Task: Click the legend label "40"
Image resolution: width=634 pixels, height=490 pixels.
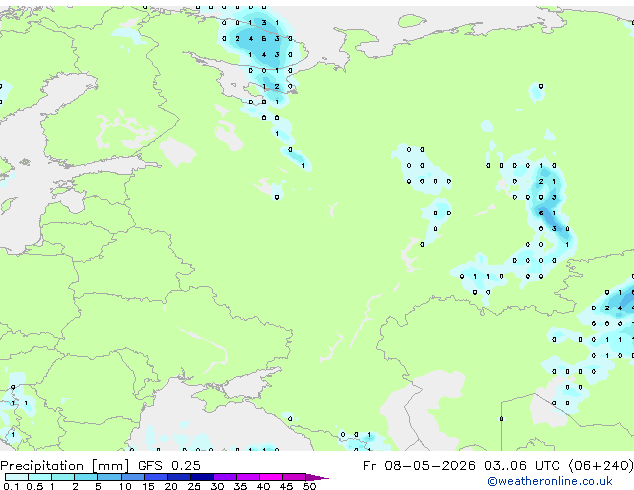Action: pos(263,486)
